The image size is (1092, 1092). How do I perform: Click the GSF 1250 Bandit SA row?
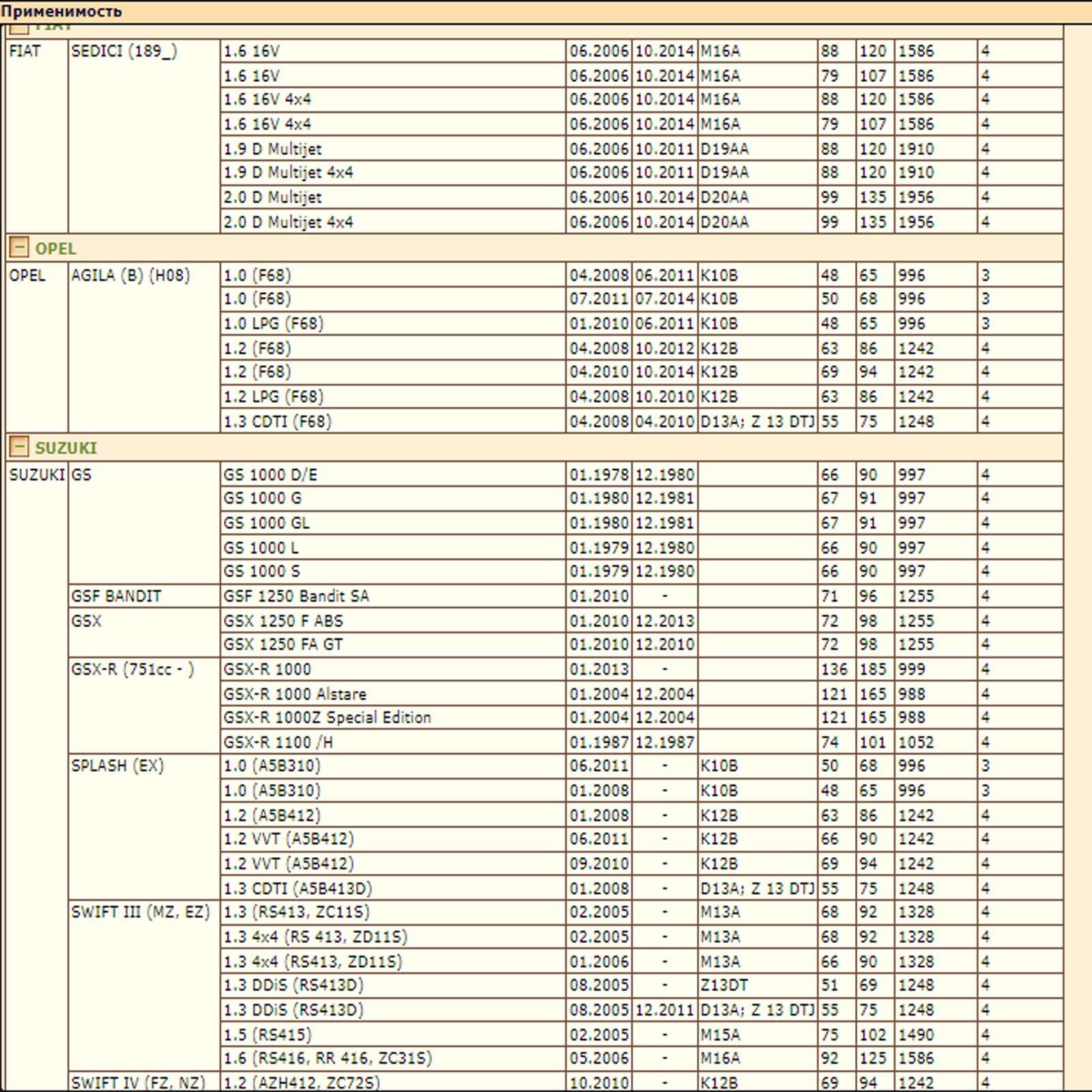(296, 597)
